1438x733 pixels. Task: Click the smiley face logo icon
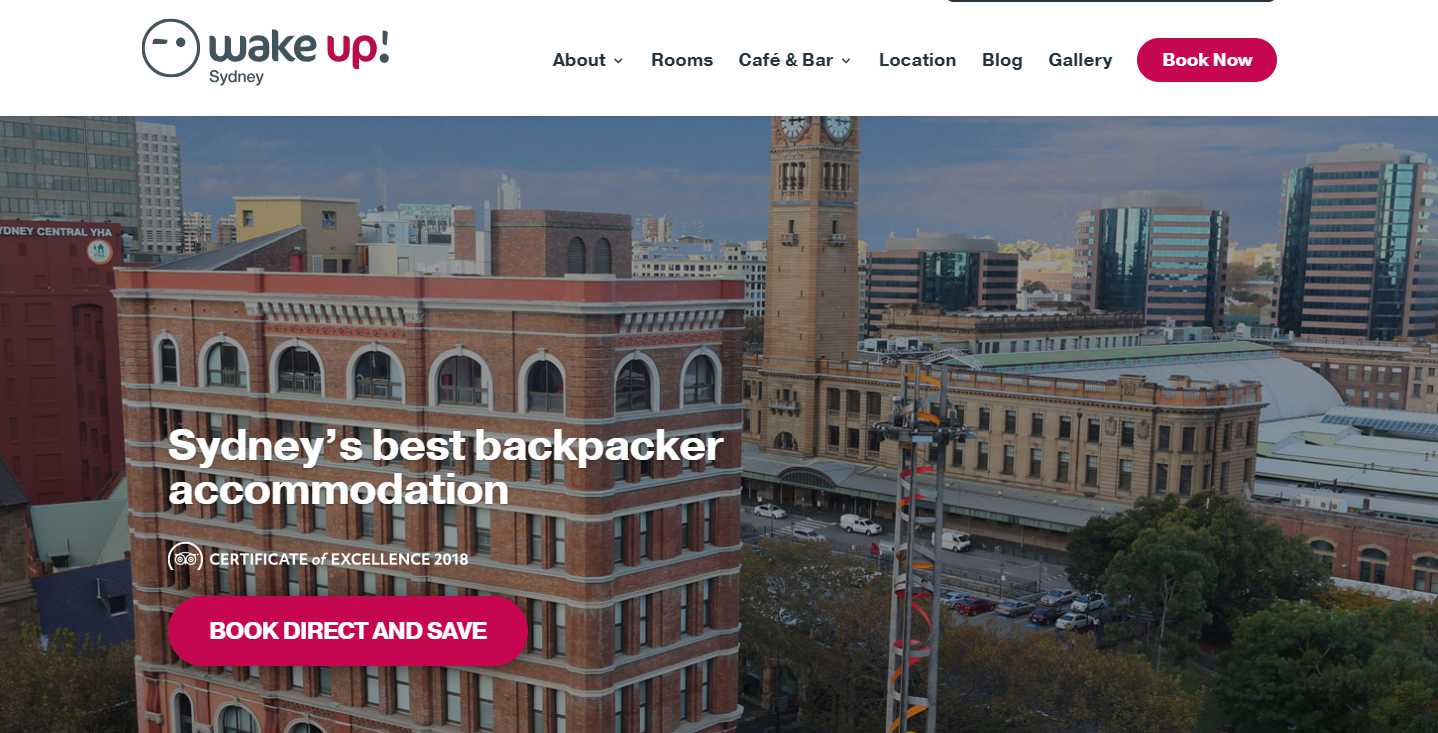coord(171,48)
